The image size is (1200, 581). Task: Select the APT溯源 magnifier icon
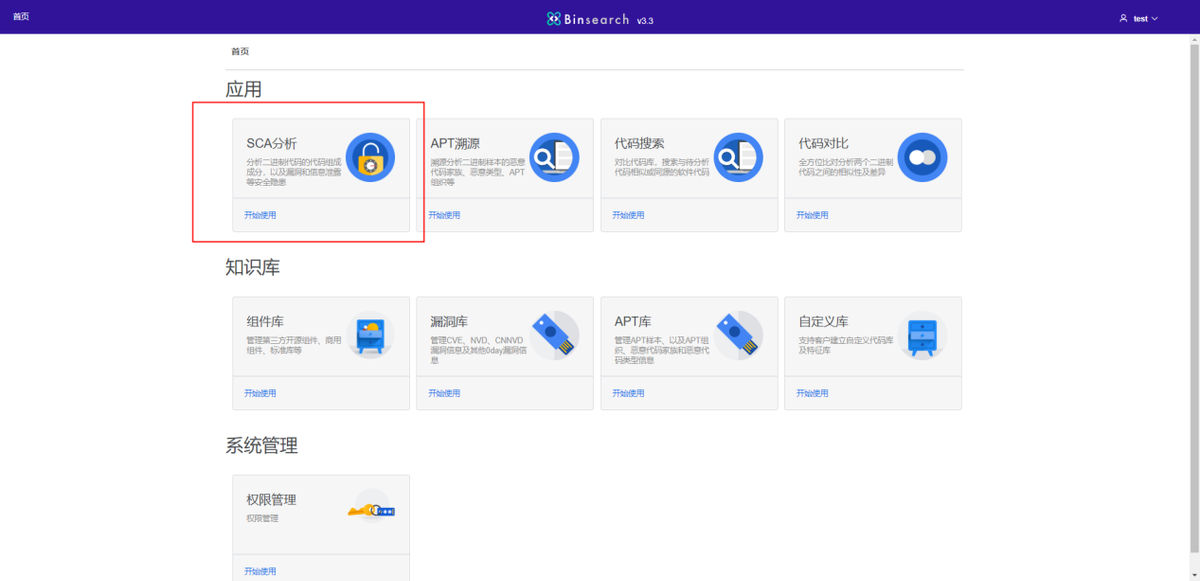coord(554,157)
